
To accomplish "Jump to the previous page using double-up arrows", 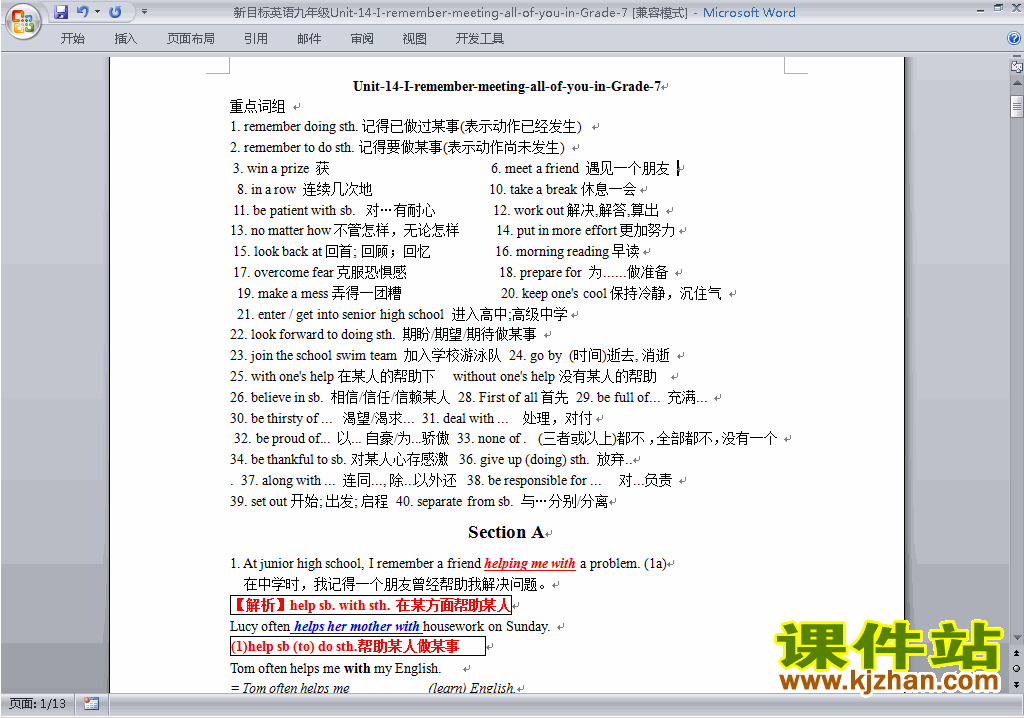I will point(1016,653).
